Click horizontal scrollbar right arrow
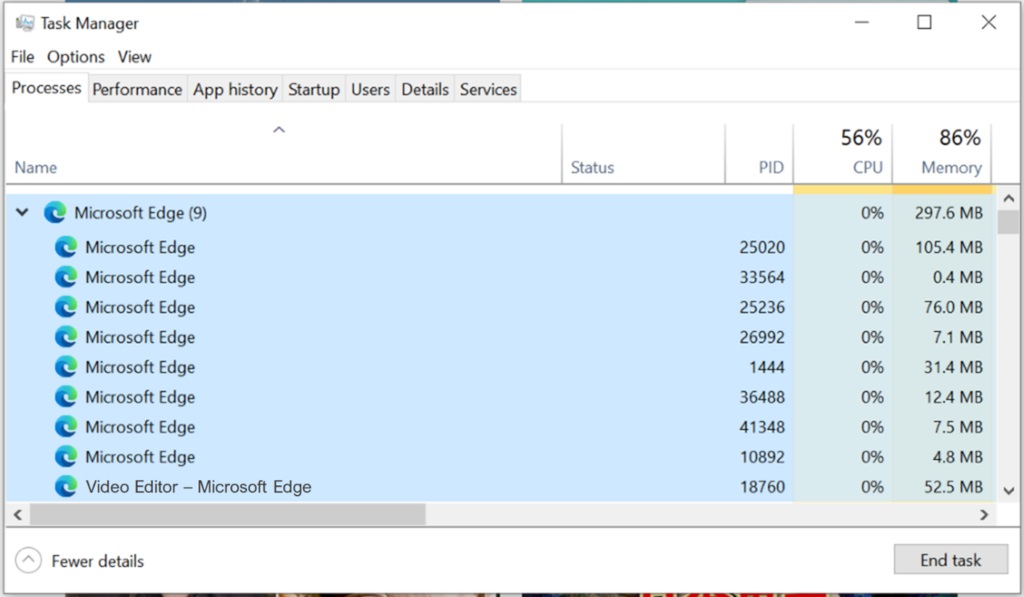 coord(984,515)
